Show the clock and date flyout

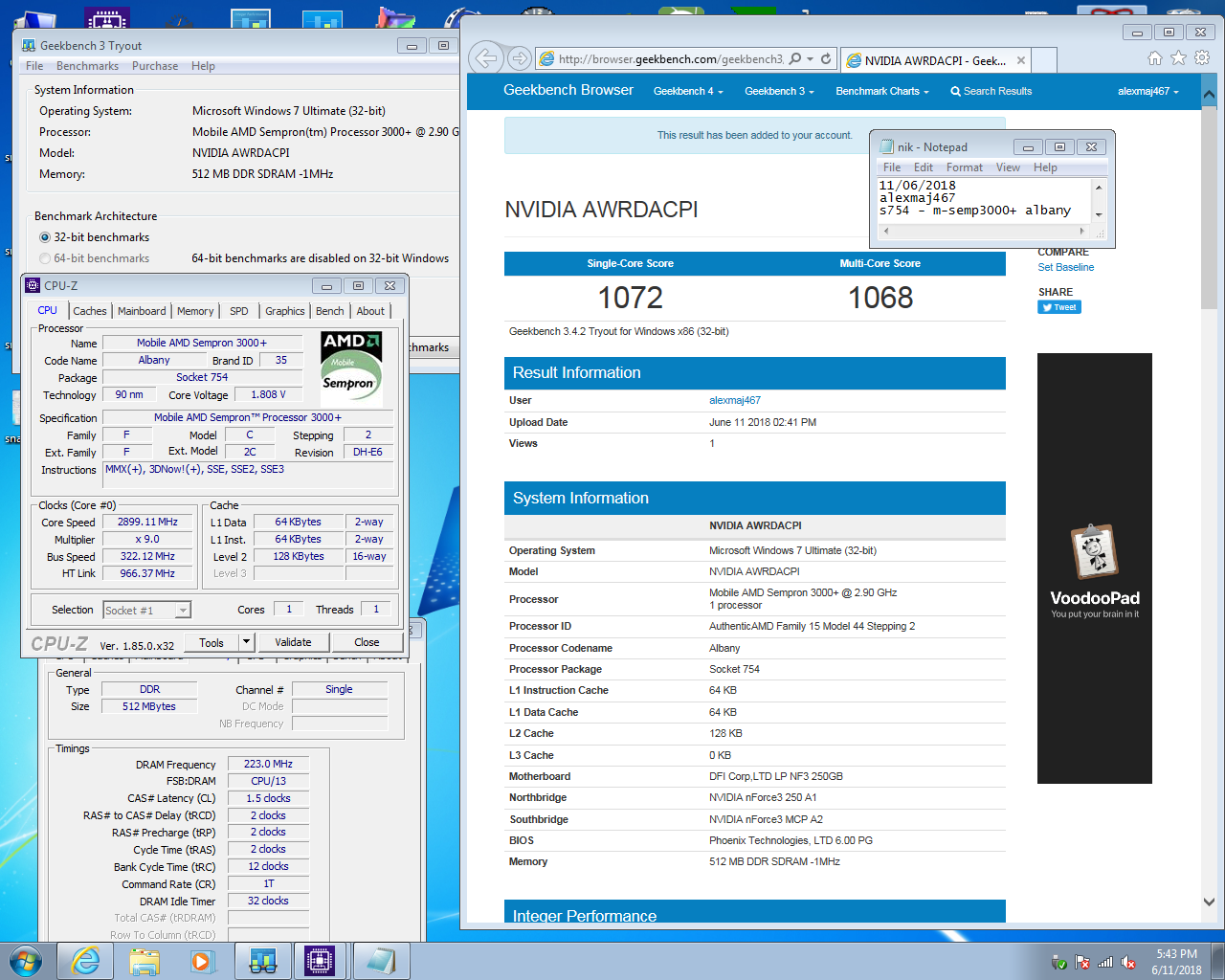coord(1176,962)
